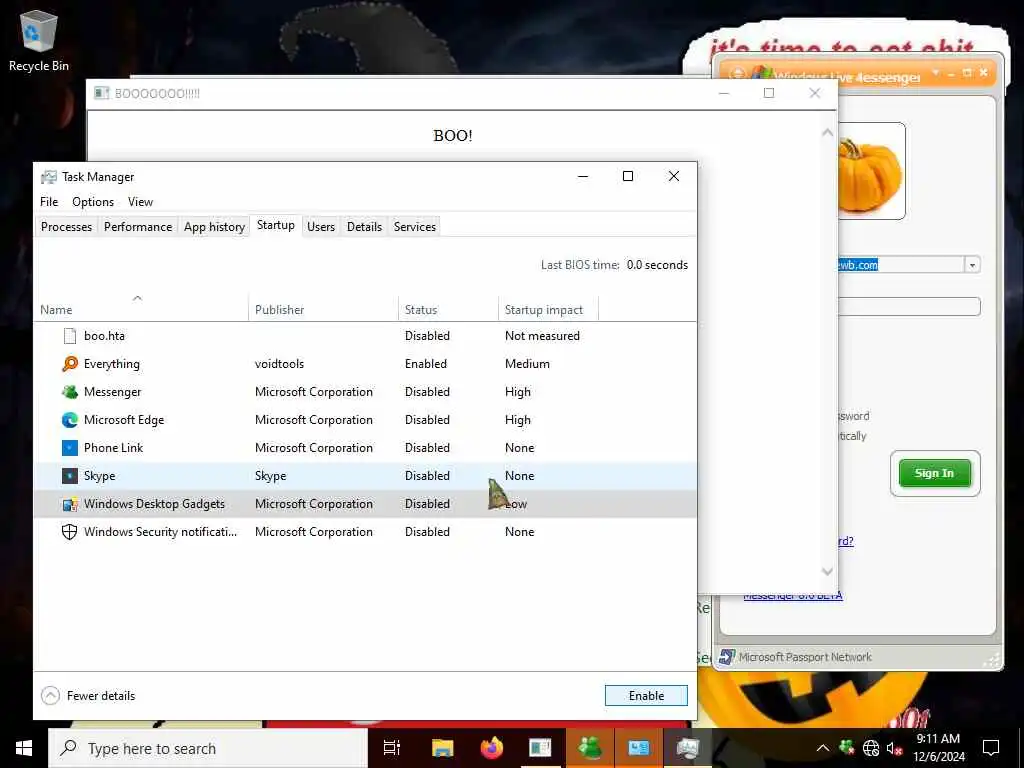
Task: Click Sign In in Messenger
Action: point(935,473)
